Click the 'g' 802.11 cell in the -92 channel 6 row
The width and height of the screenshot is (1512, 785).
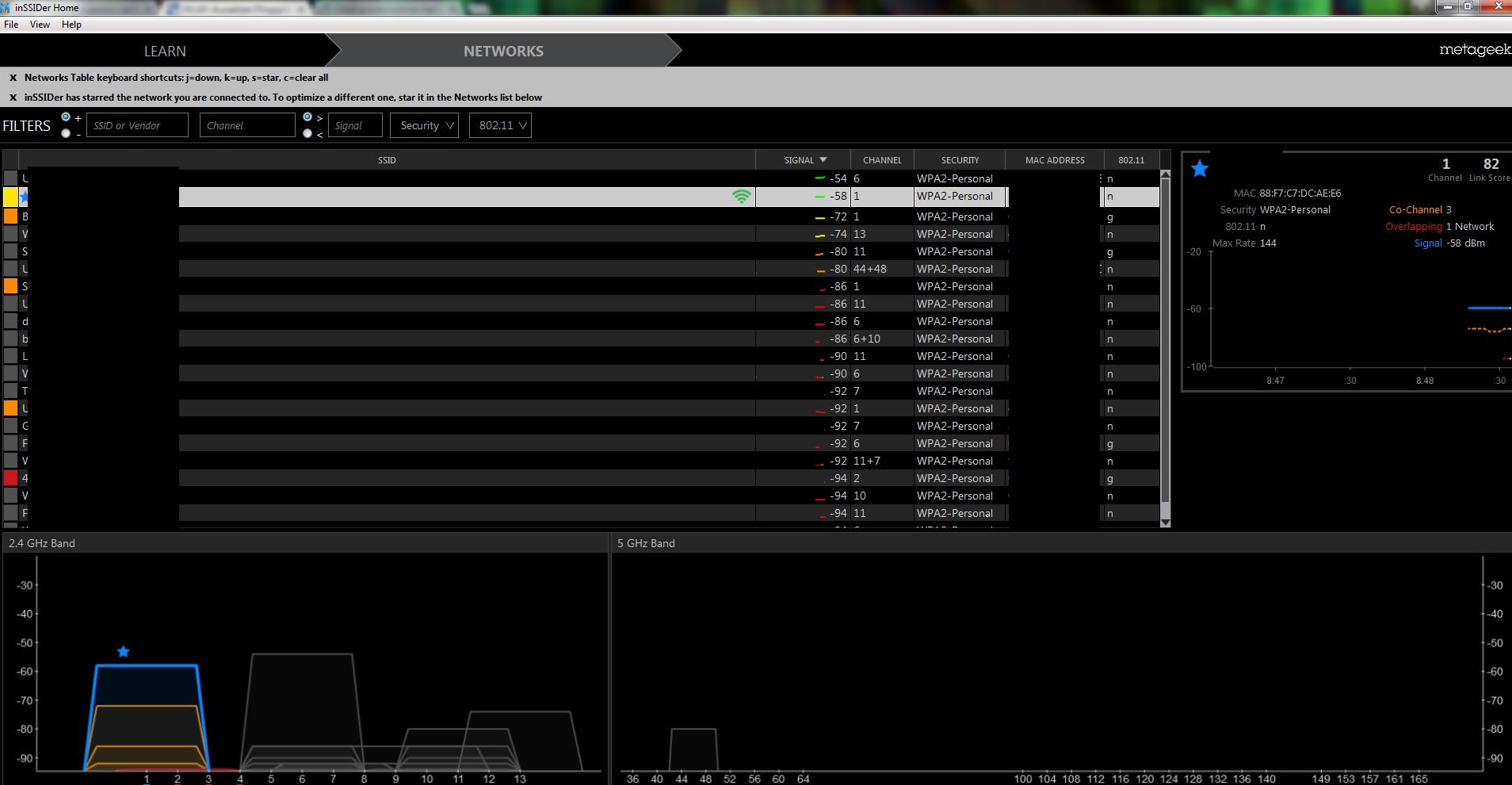(1110, 444)
